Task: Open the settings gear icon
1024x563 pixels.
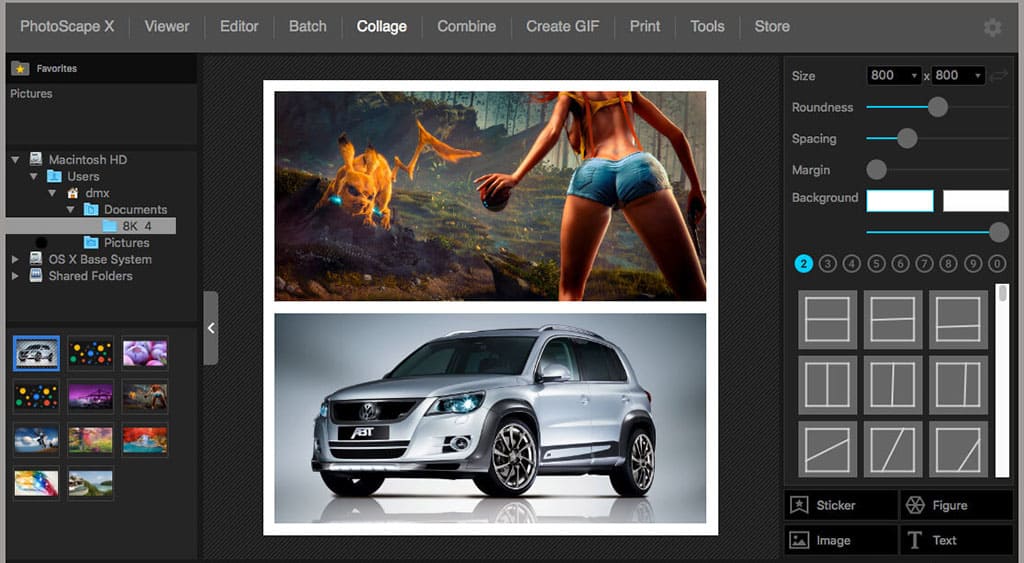Action: (x=993, y=27)
